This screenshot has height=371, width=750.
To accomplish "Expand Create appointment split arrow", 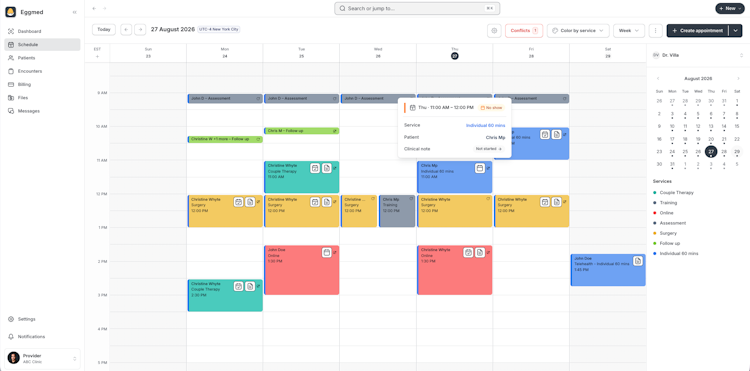I will pos(736,30).
